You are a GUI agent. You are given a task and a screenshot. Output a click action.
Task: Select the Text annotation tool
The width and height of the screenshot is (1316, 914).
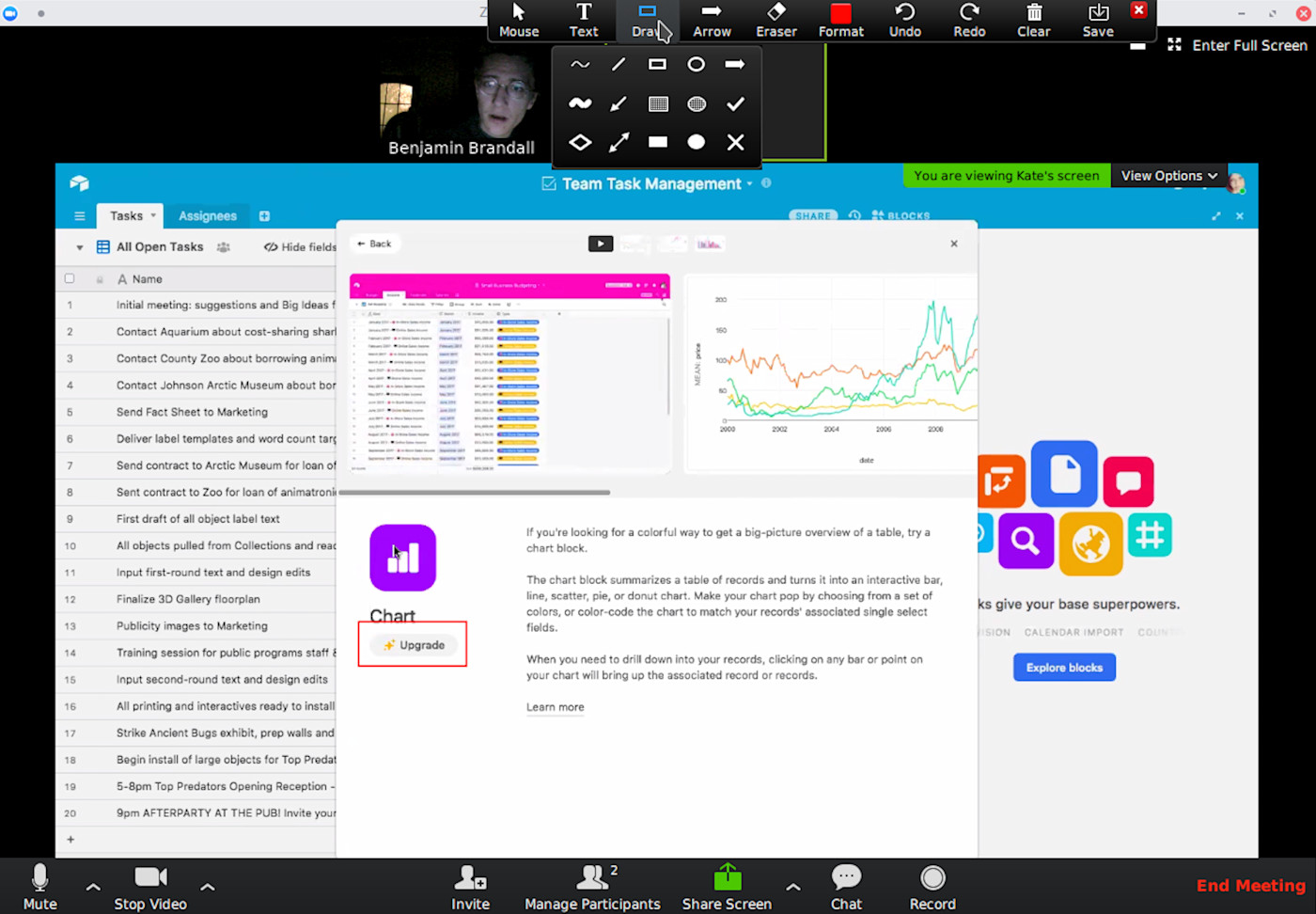click(584, 20)
